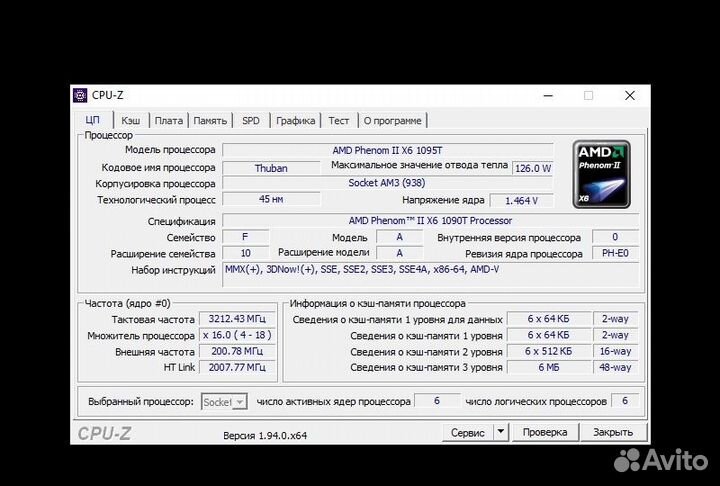Viewport: 720px width, 486px height.
Task: Click the CPU-Z app icon in title bar
Action: (80, 95)
